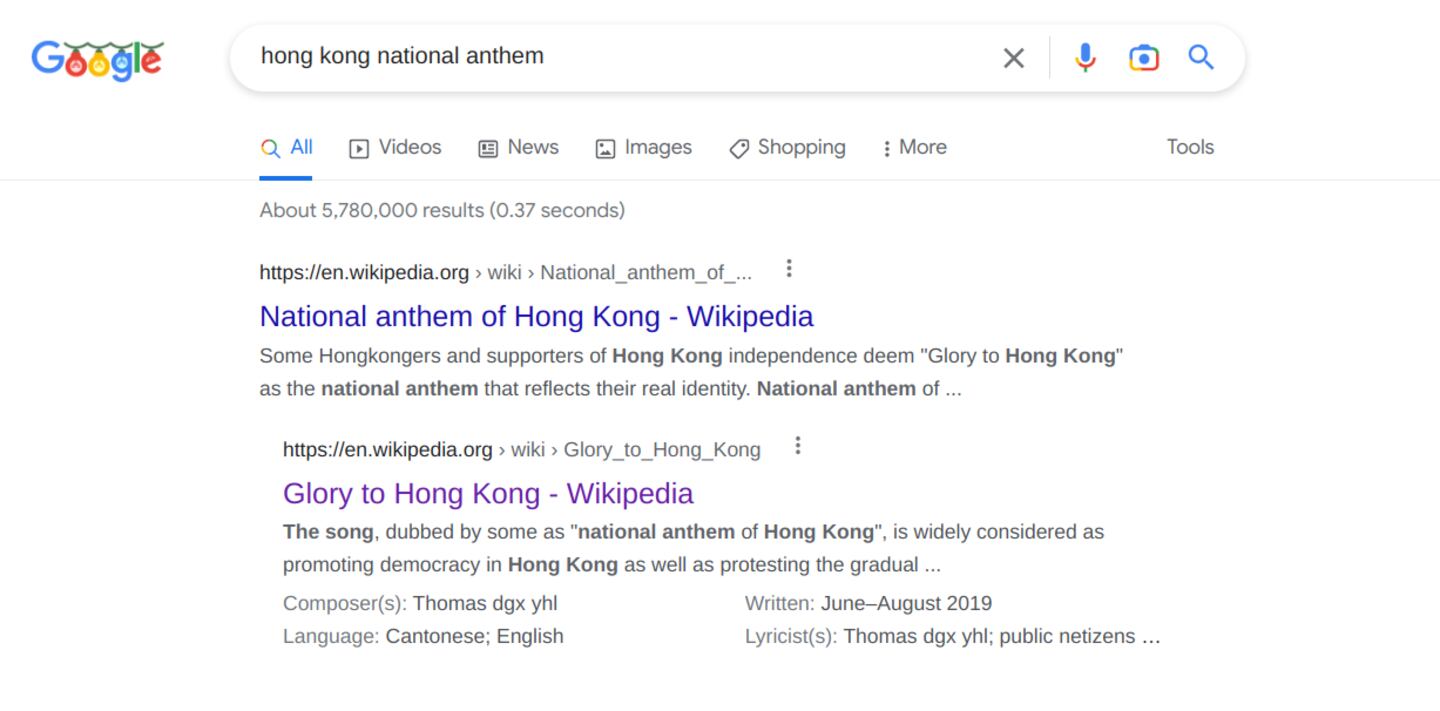Switch to the Videos tab
This screenshot has width=1440, height=711.
[395, 148]
